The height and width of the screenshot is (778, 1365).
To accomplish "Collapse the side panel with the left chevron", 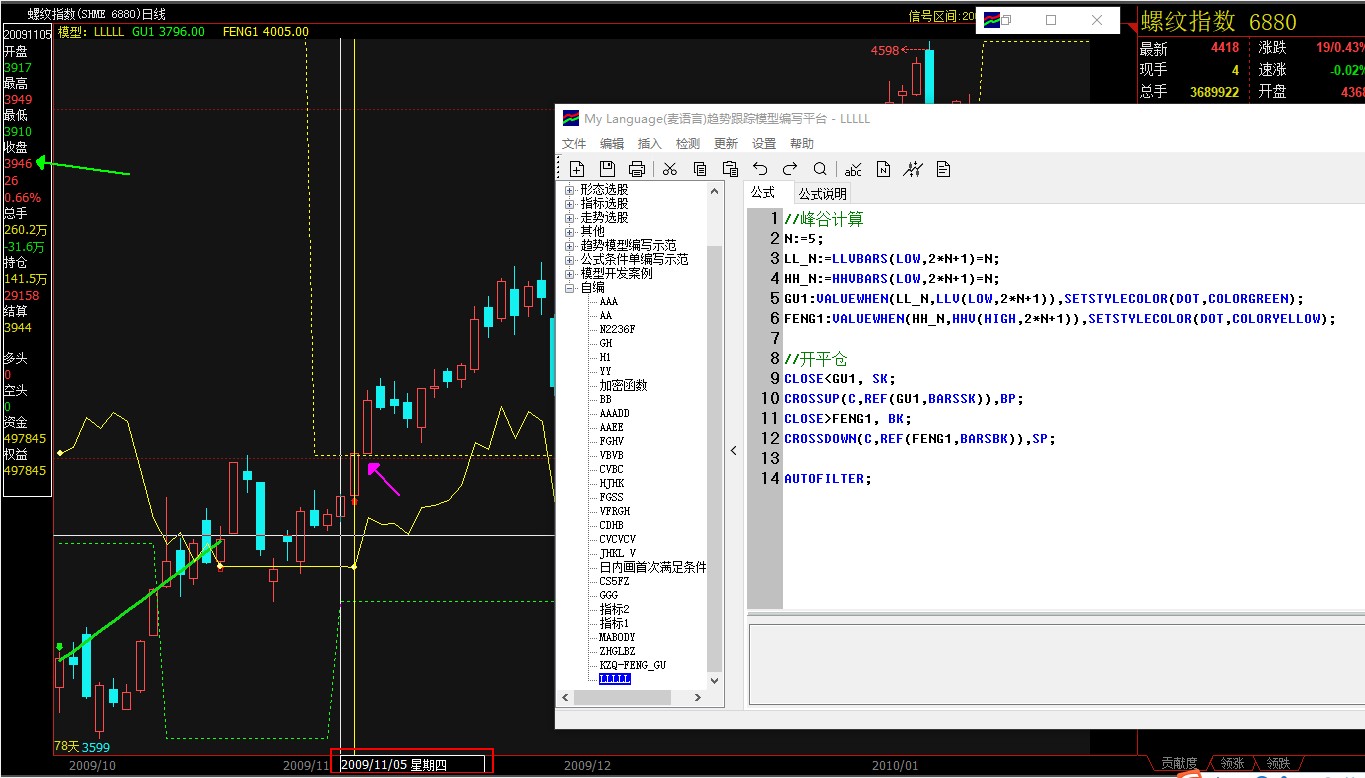I will [x=733, y=451].
